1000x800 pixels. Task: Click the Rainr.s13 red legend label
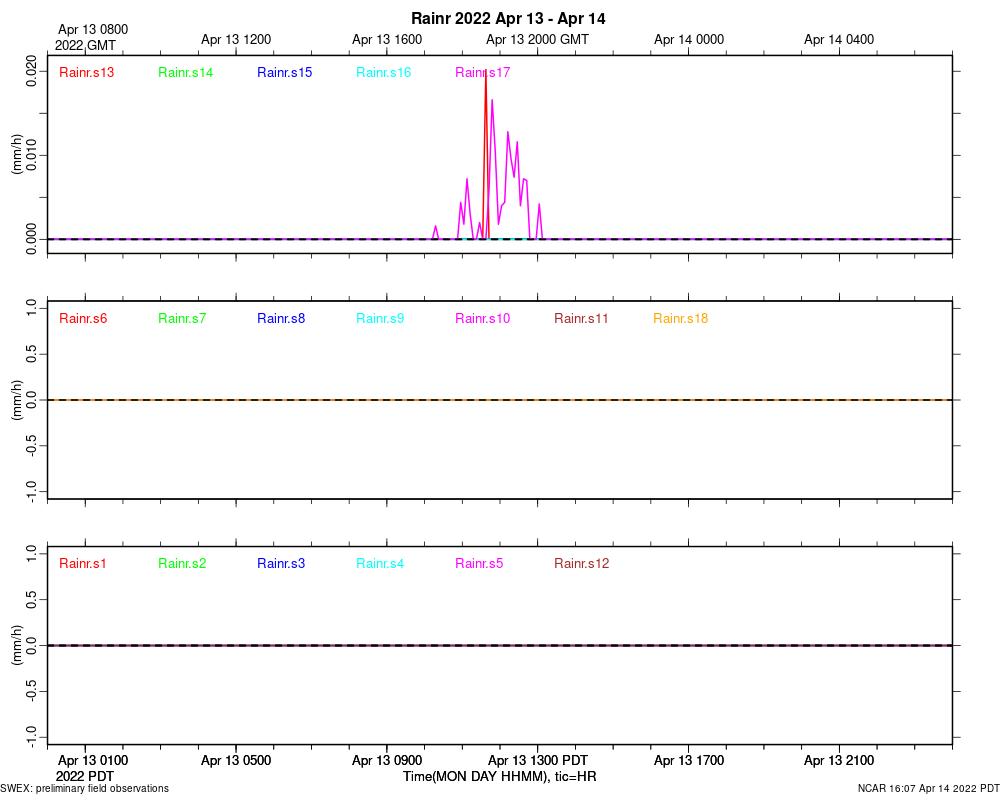(86, 73)
